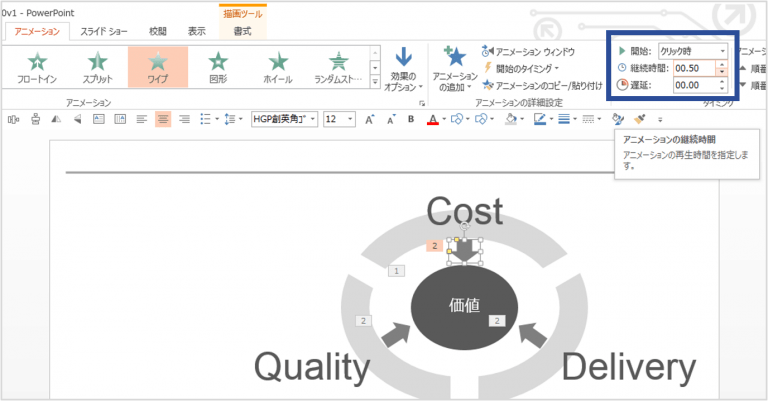Click the Bold formatting button

pyautogui.click(x=411, y=120)
